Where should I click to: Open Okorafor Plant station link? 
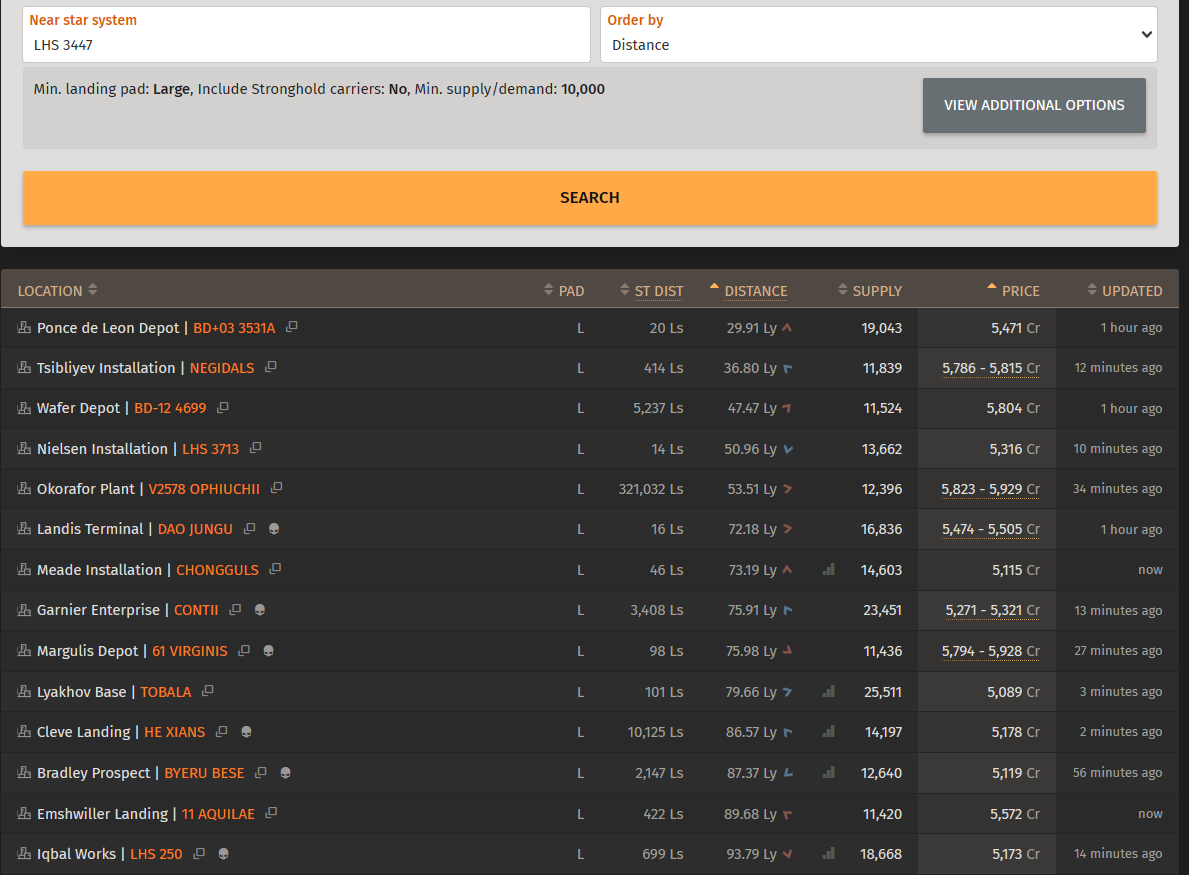(86, 489)
